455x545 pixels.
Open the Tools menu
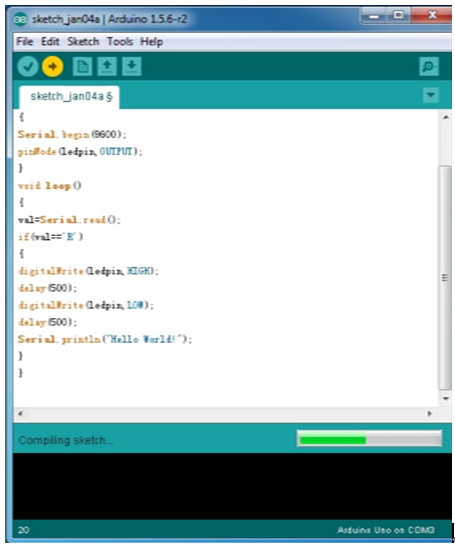(120, 42)
